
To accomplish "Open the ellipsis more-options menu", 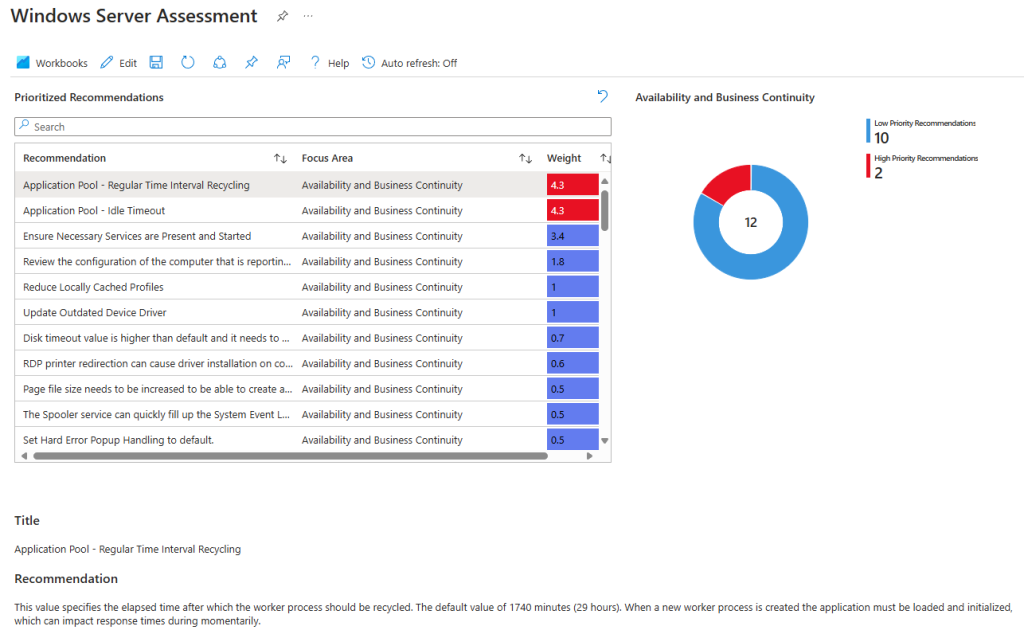I will tap(308, 16).
